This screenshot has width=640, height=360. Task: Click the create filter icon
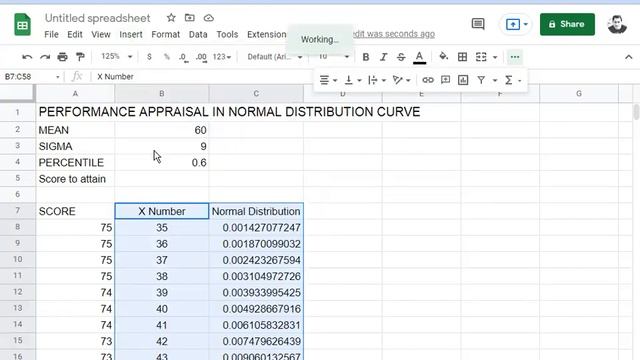481,80
